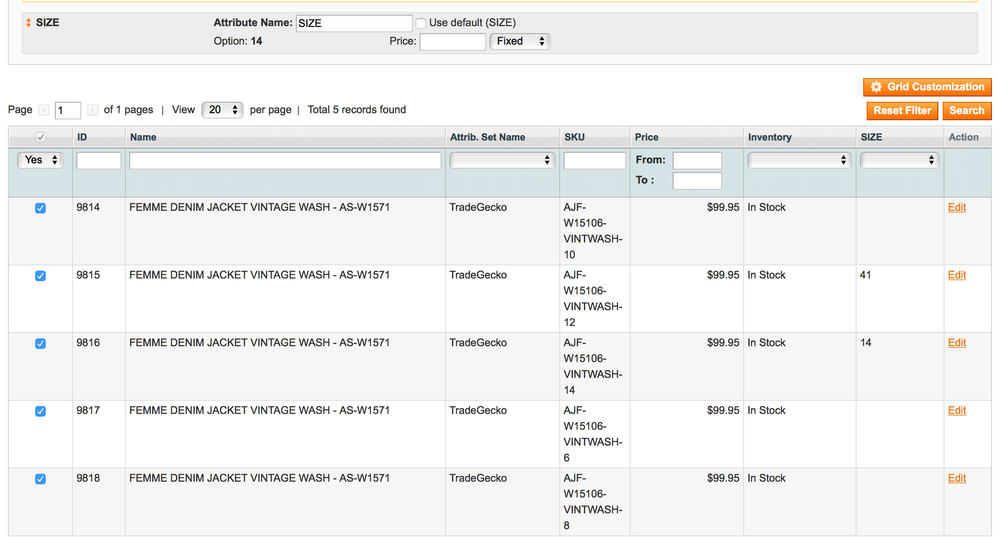999x543 pixels.
Task: Sort grid by the SKU column header
Action: pos(575,137)
